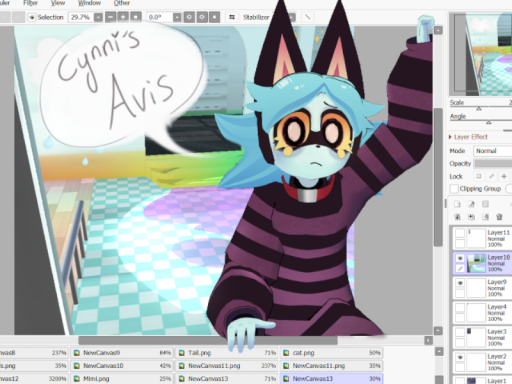Open the Window menu
The height and width of the screenshot is (384, 512).
tap(89, 3)
